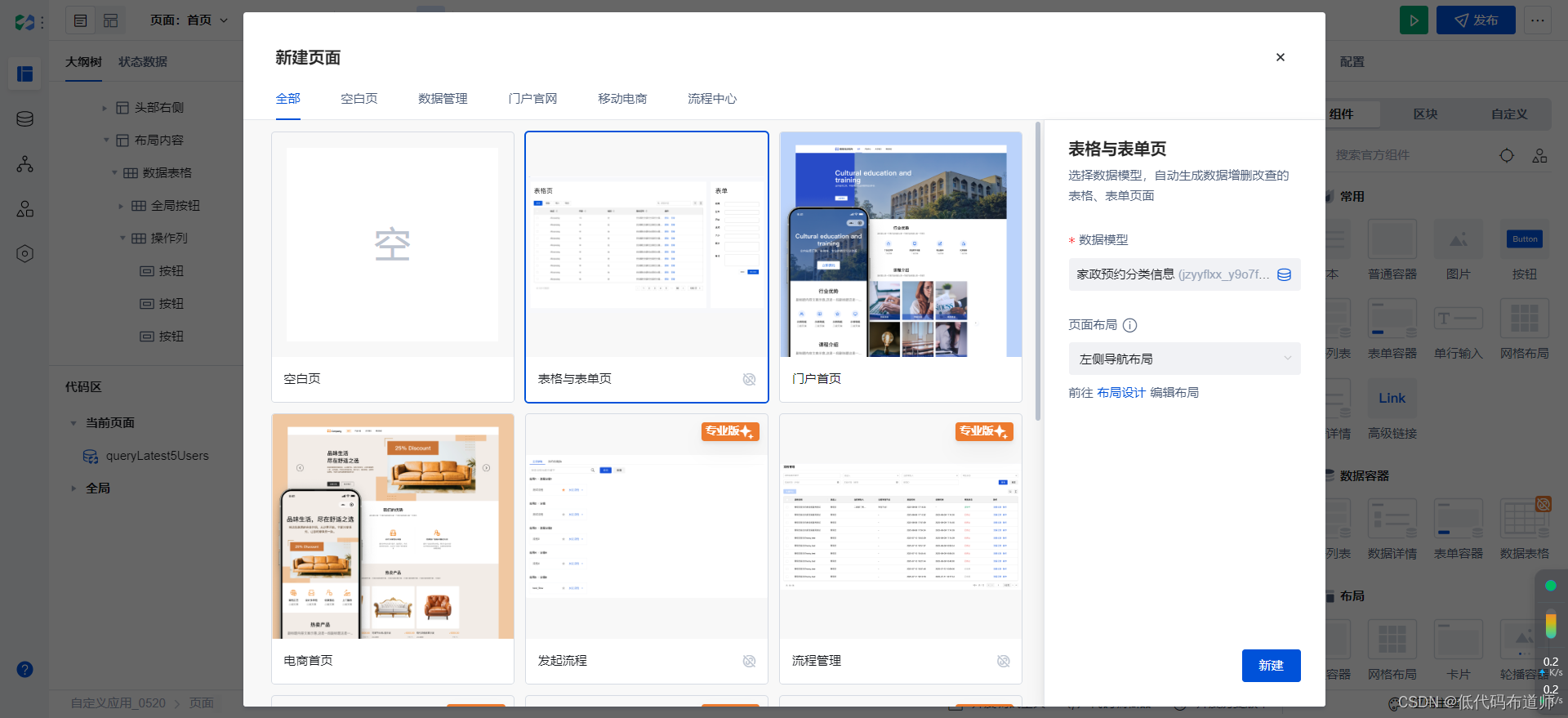Expand the 头部右侧 tree node
Screen dimensions: 1568x718
pos(105,108)
